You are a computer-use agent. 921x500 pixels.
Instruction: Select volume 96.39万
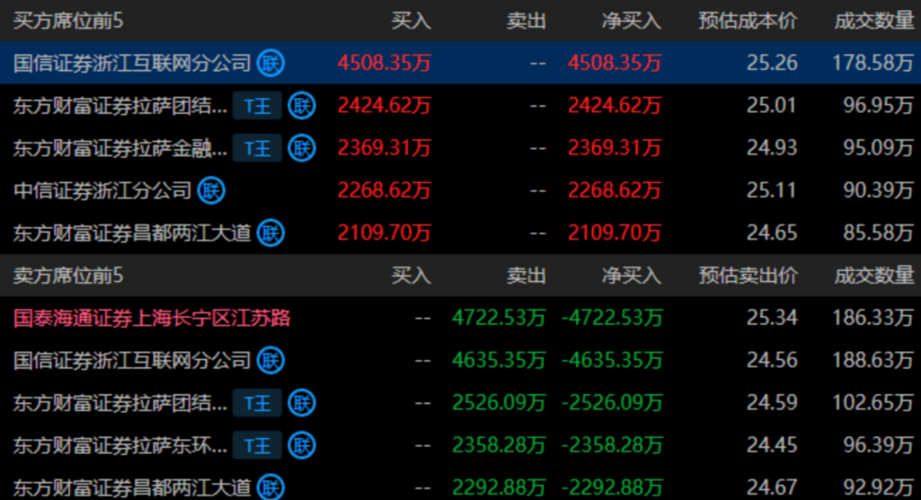coord(879,445)
